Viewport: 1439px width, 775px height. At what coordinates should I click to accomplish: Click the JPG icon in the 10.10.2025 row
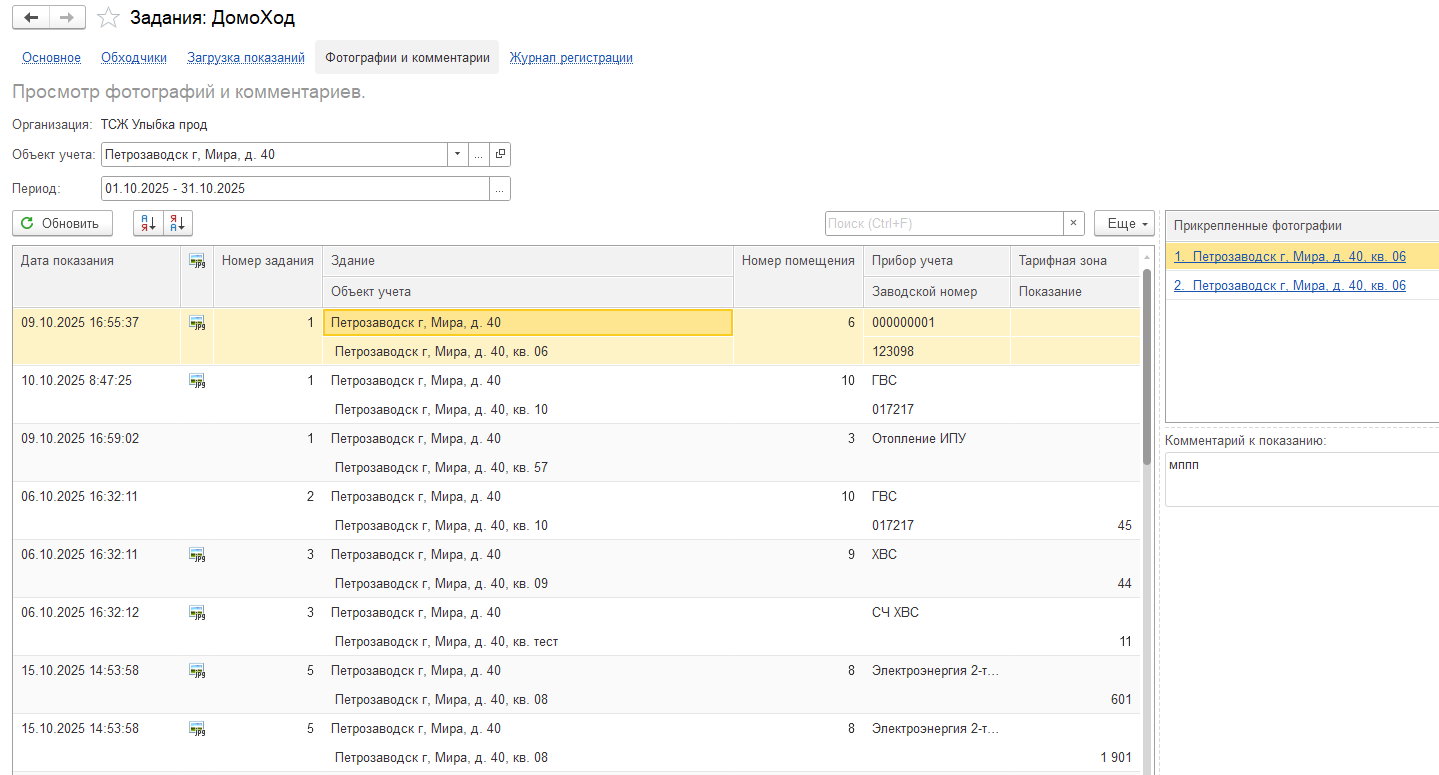coord(197,380)
